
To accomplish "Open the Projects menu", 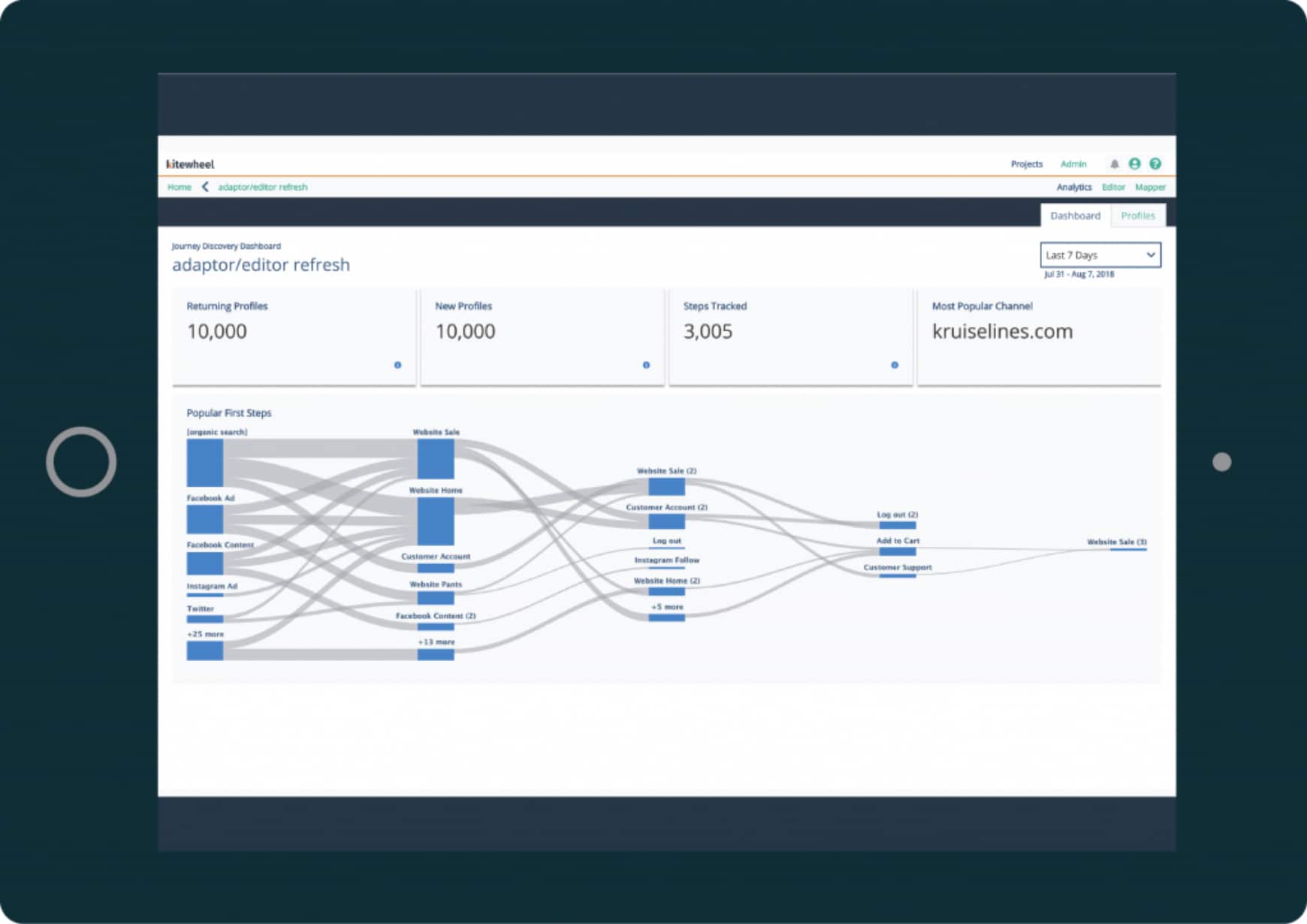I will [1027, 164].
